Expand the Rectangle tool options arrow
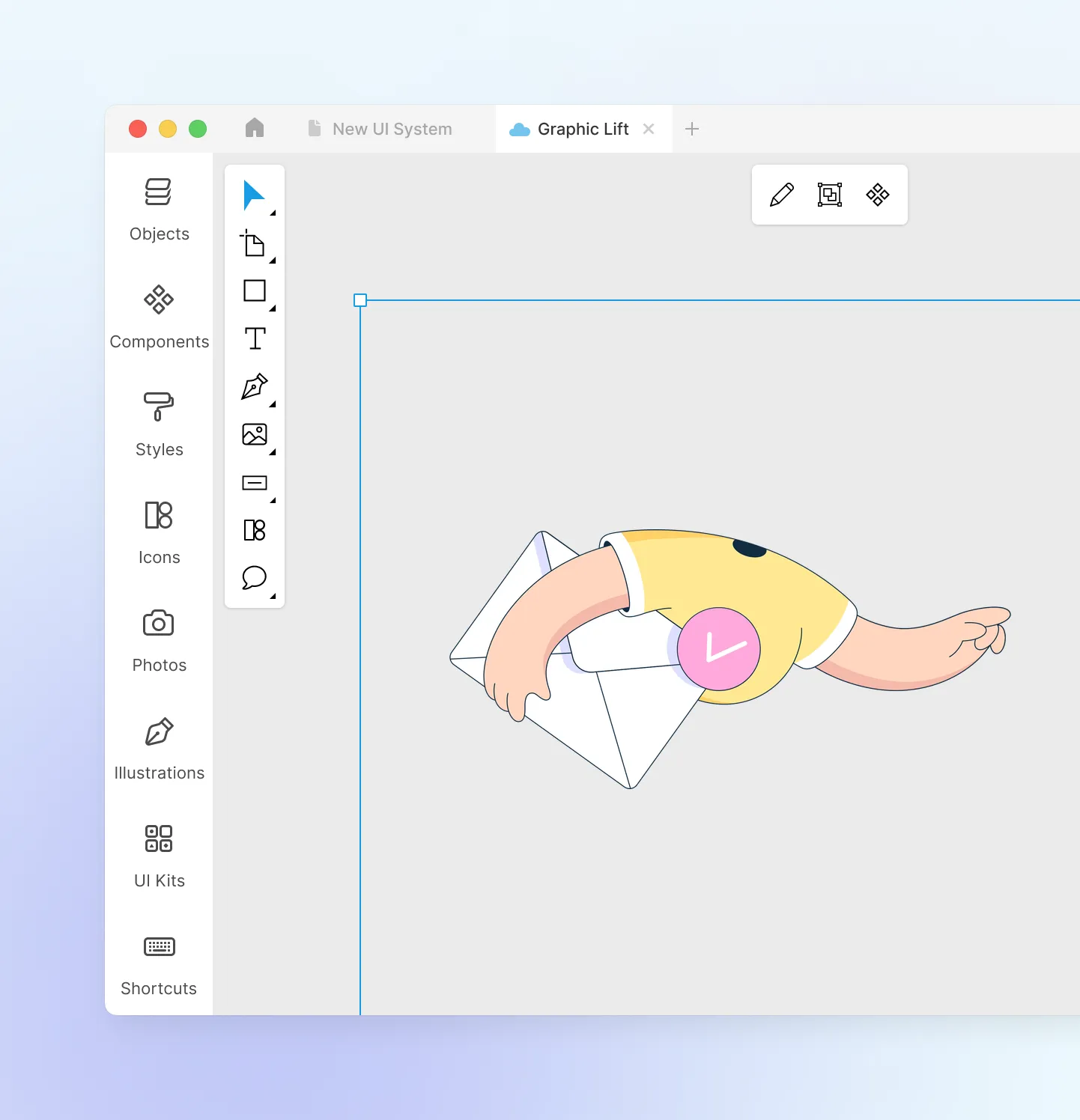1080x1120 pixels. pyautogui.click(x=273, y=308)
